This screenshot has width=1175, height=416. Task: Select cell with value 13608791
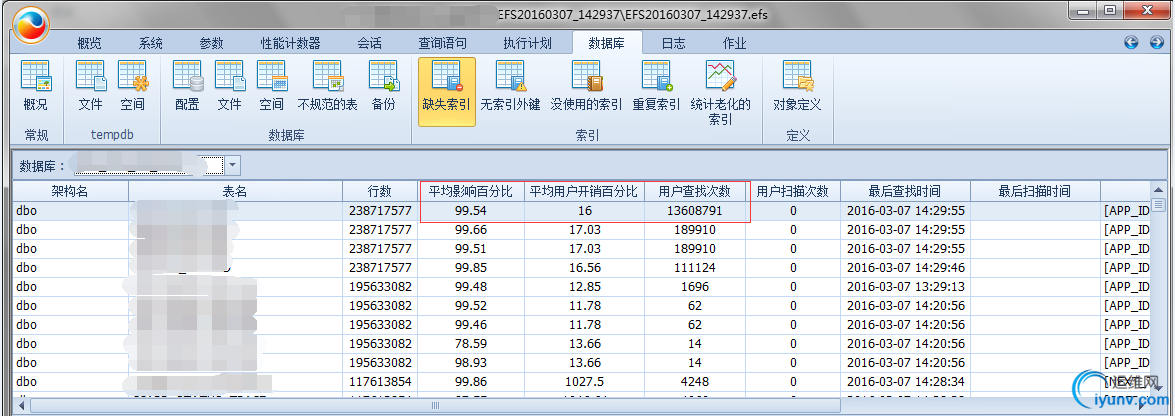click(695, 211)
